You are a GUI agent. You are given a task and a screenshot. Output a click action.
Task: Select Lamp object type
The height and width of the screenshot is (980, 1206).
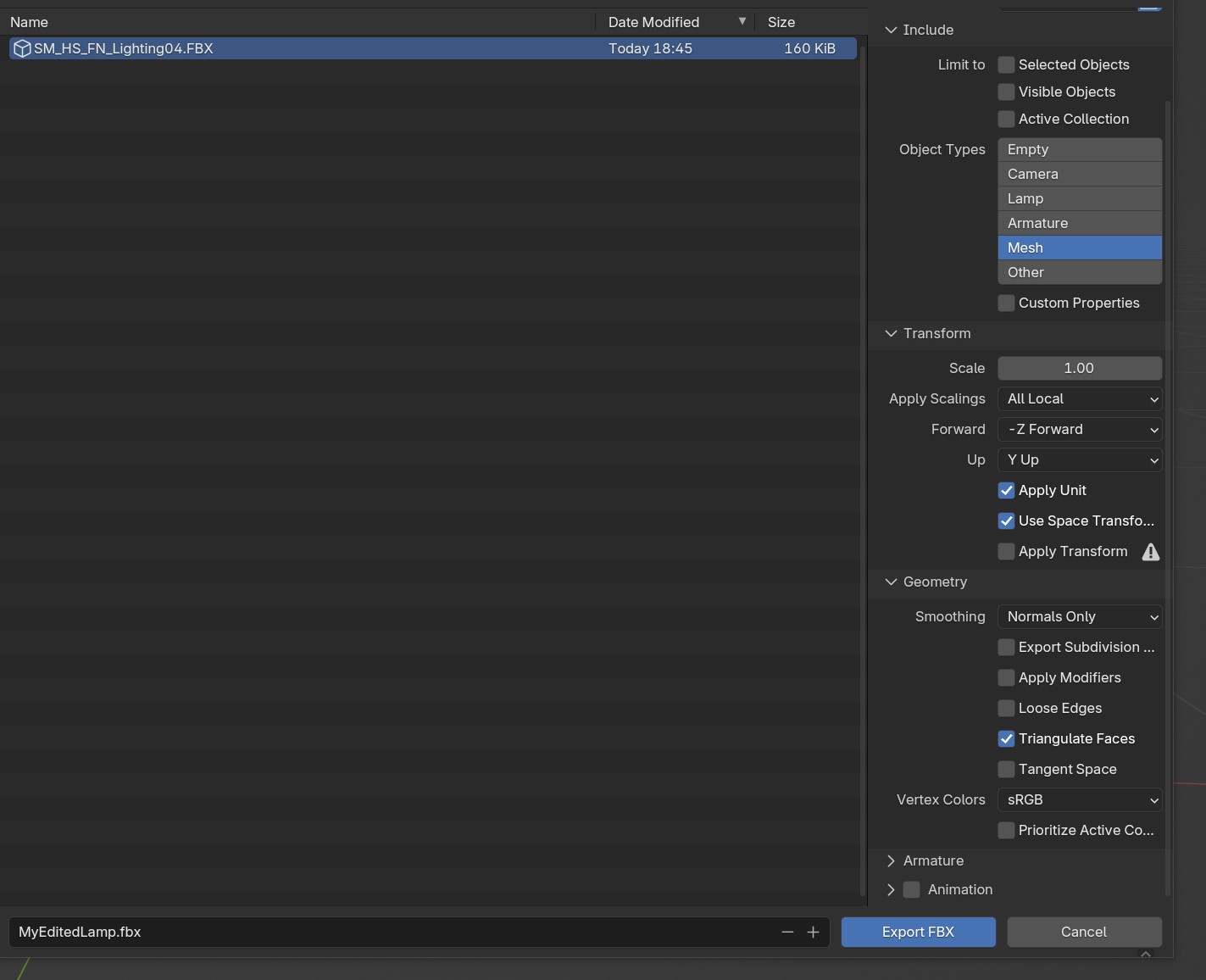[x=1080, y=198]
